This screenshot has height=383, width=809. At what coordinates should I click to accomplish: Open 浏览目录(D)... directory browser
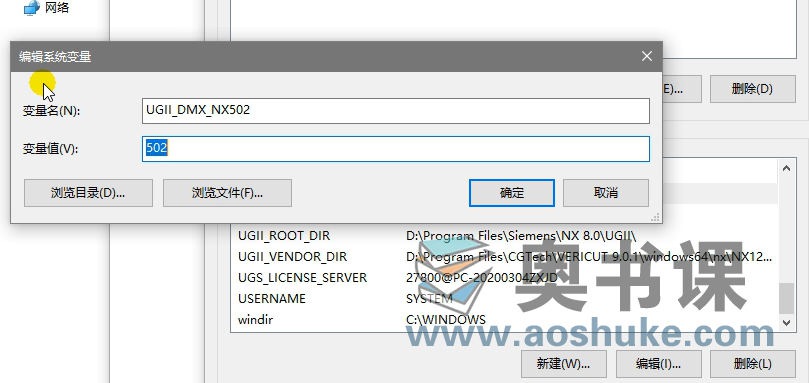pyautogui.click(x=88, y=193)
